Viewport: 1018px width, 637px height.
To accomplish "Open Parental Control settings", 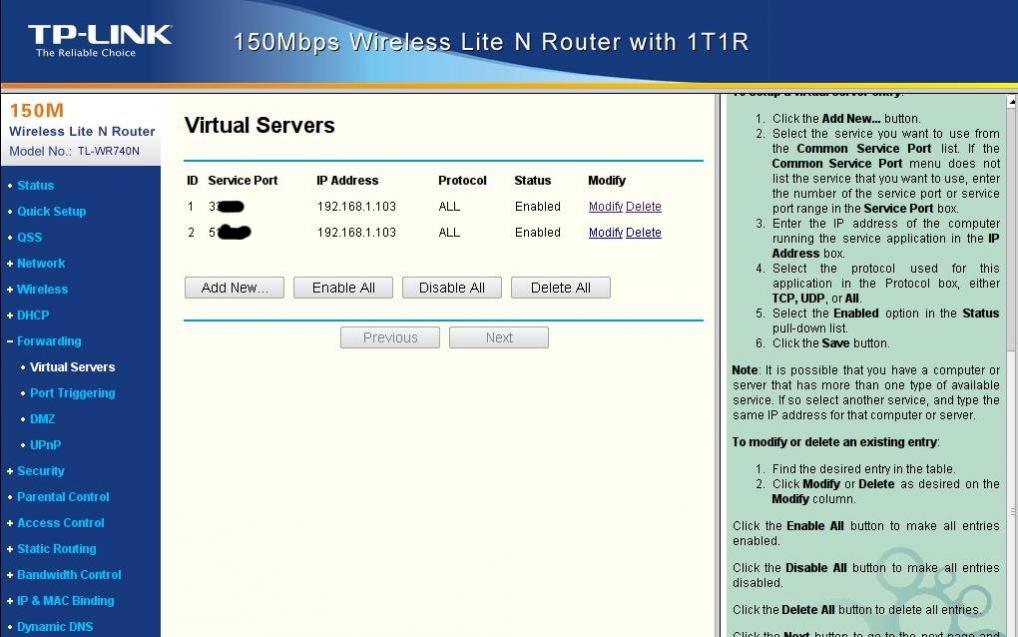I will point(63,497).
